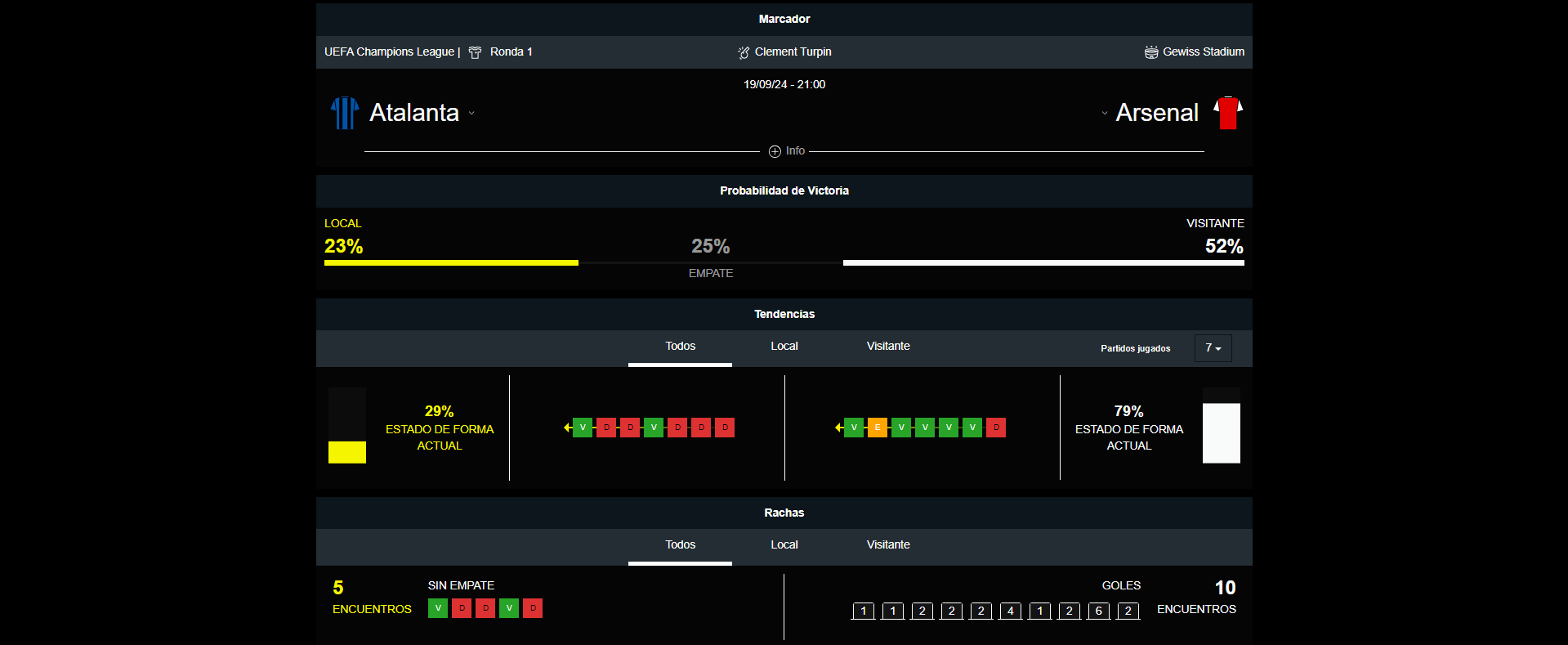
Task: Click the 79% estado de forma value
Action: (1128, 411)
